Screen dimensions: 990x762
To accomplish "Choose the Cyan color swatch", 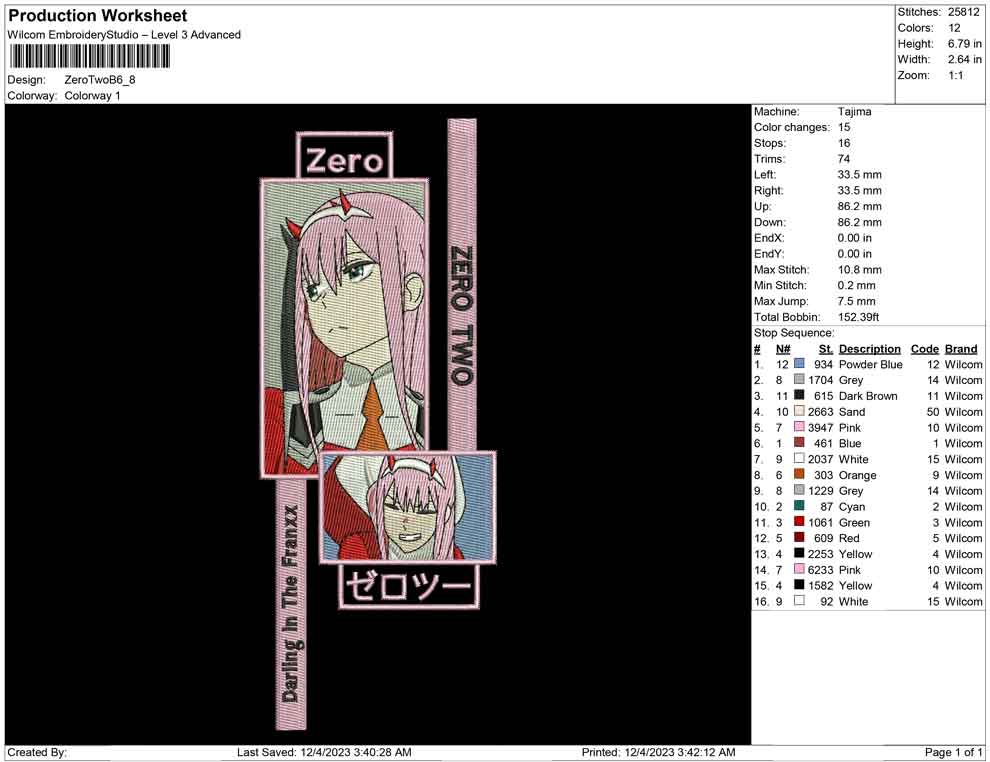I will pos(799,506).
